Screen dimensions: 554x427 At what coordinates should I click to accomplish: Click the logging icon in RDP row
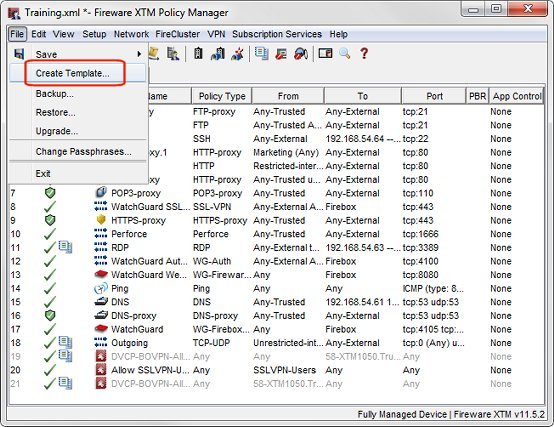coord(65,247)
